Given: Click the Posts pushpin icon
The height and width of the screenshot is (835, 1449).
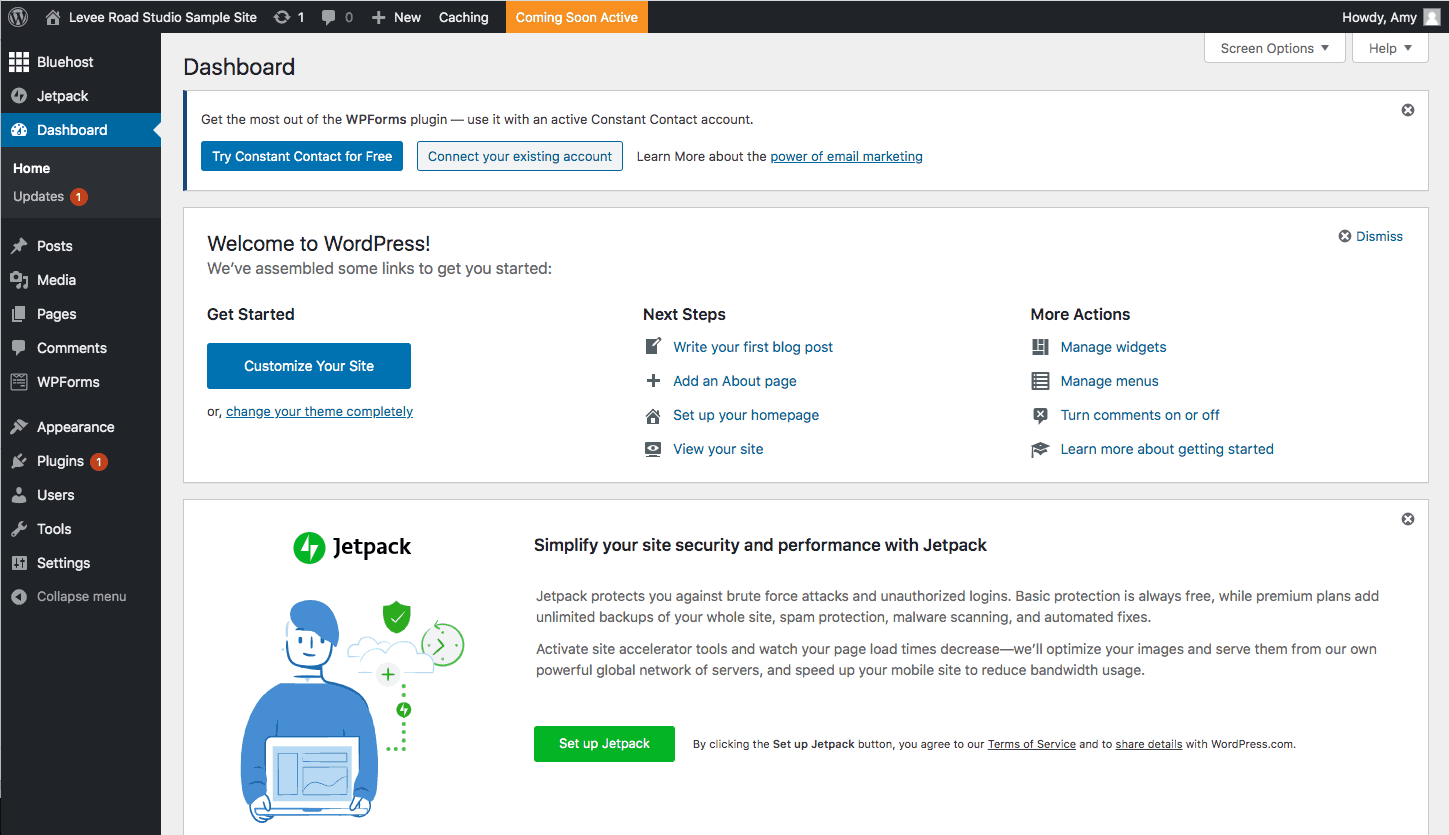Looking at the screenshot, I should coord(19,246).
